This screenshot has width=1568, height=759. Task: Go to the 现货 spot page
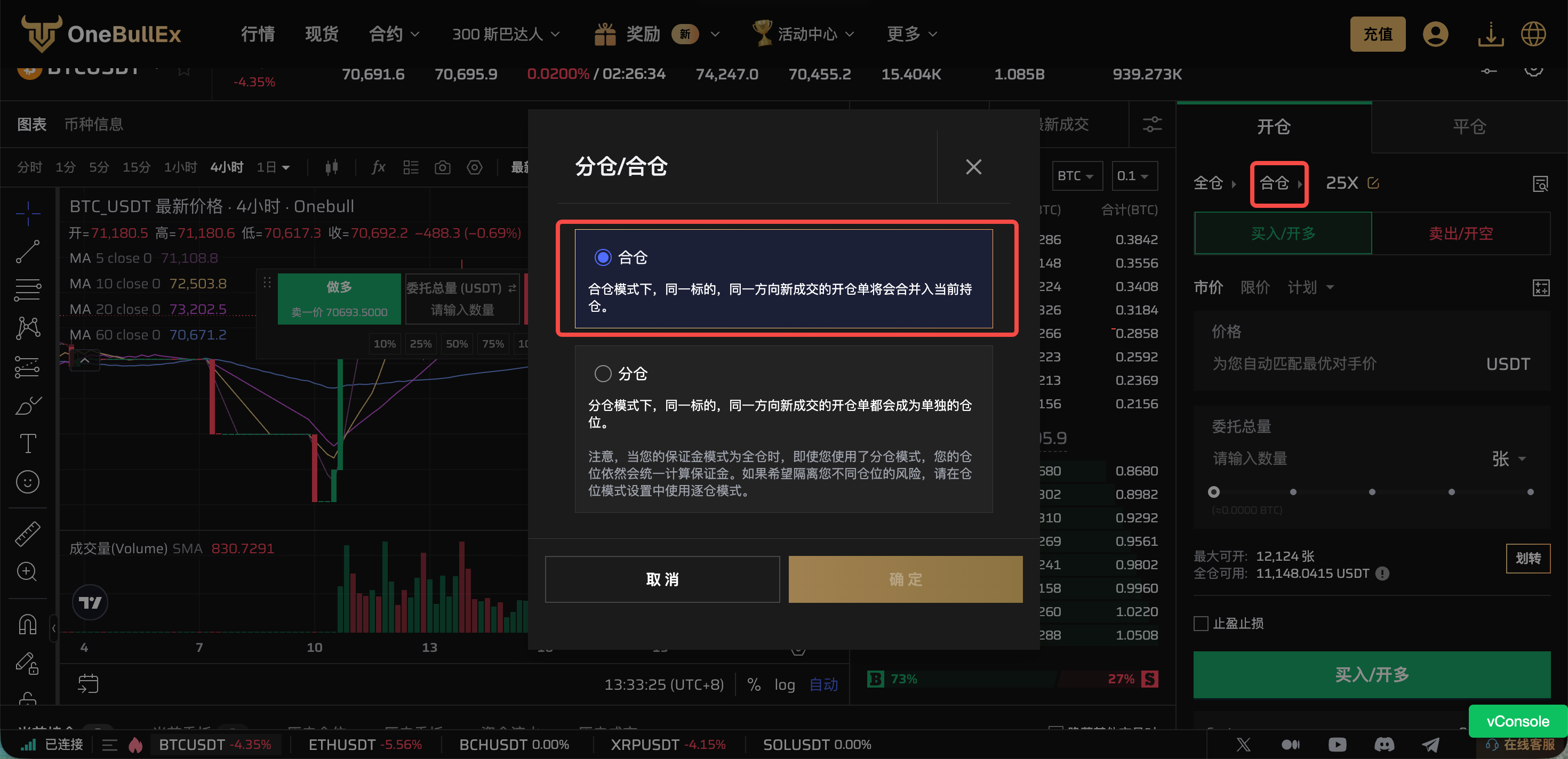point(322,34)
